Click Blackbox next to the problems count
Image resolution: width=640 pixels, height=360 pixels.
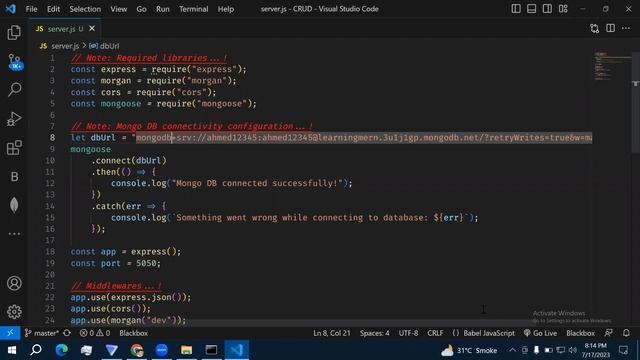(133, 333)
